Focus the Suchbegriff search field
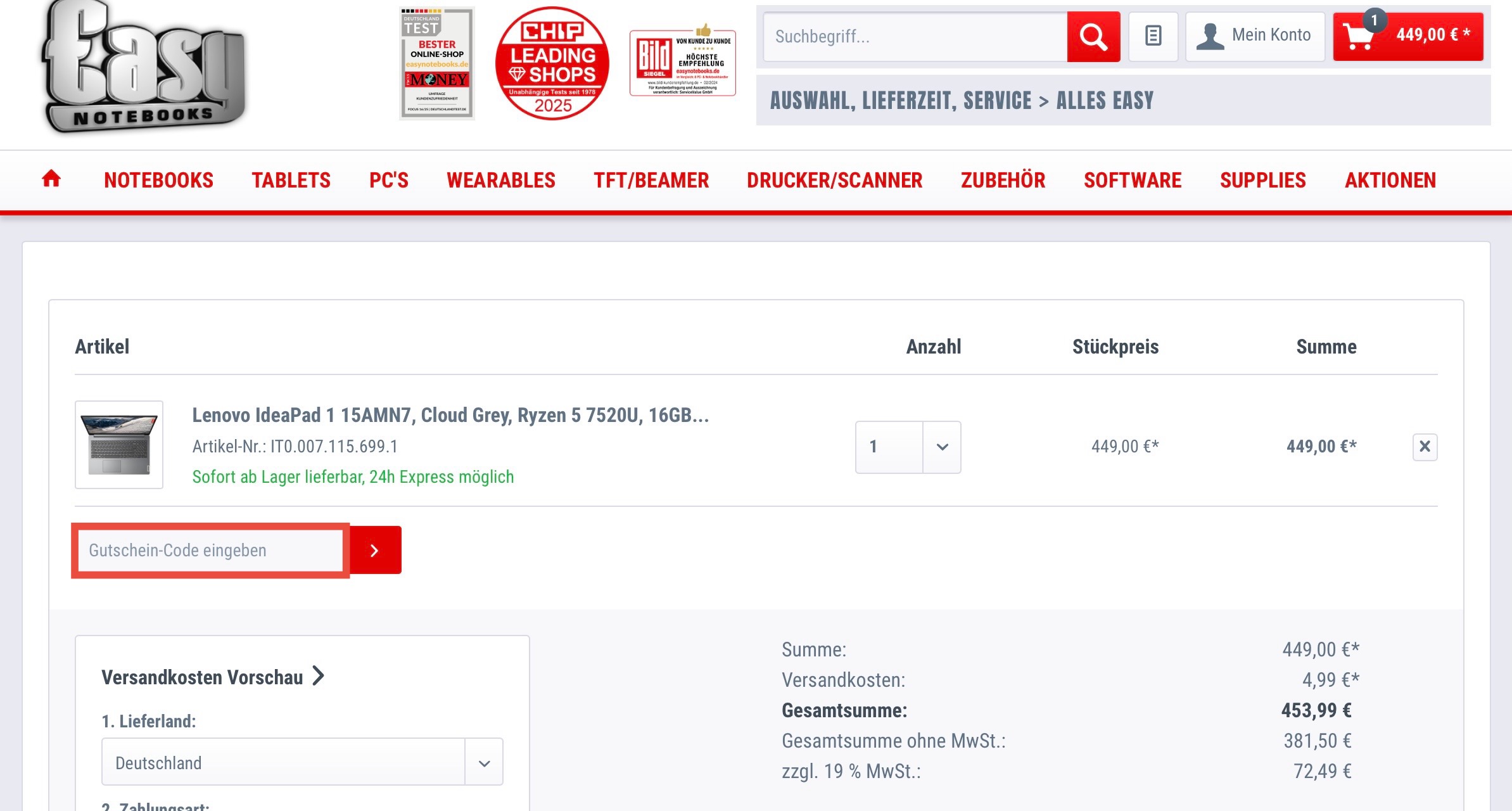Screen dimensions: 1512x811 click(915, 37)
